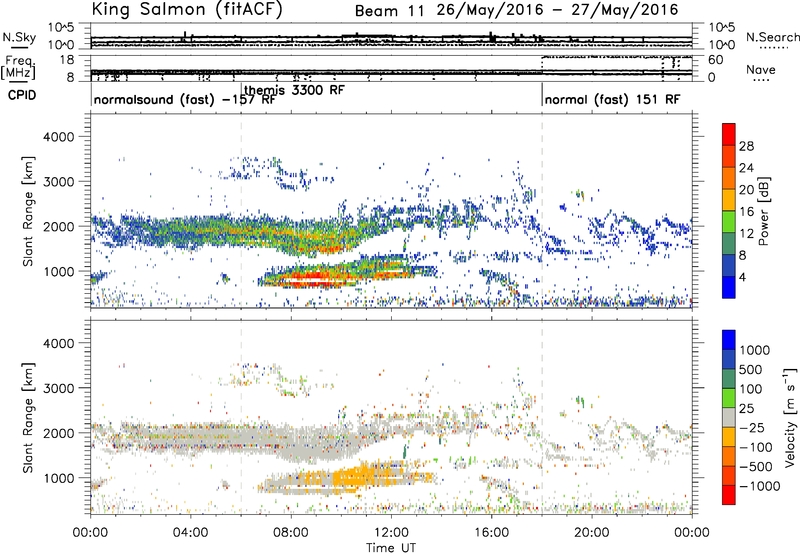Click the 'N.Search' legend label
The height and width of the screenshot is (554, 800).
pyautogui.click(x=772, y=37)
